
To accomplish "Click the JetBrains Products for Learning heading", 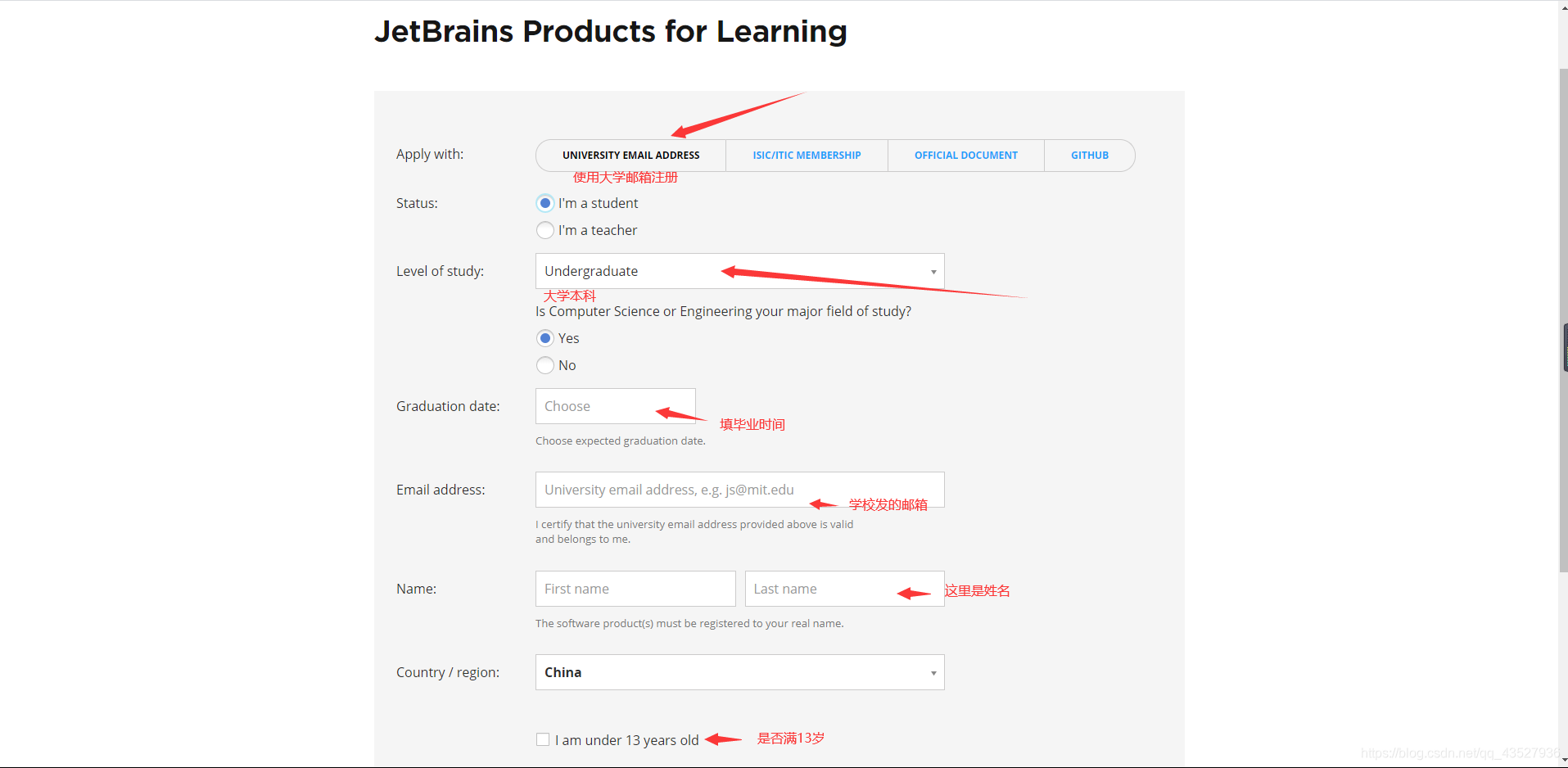I will click(x=611, y=31).
